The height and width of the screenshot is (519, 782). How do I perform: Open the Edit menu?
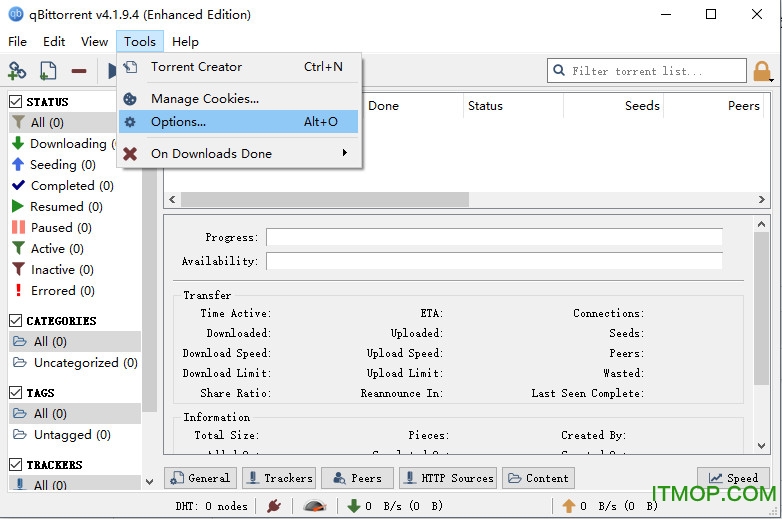click(x=54, y=41)
